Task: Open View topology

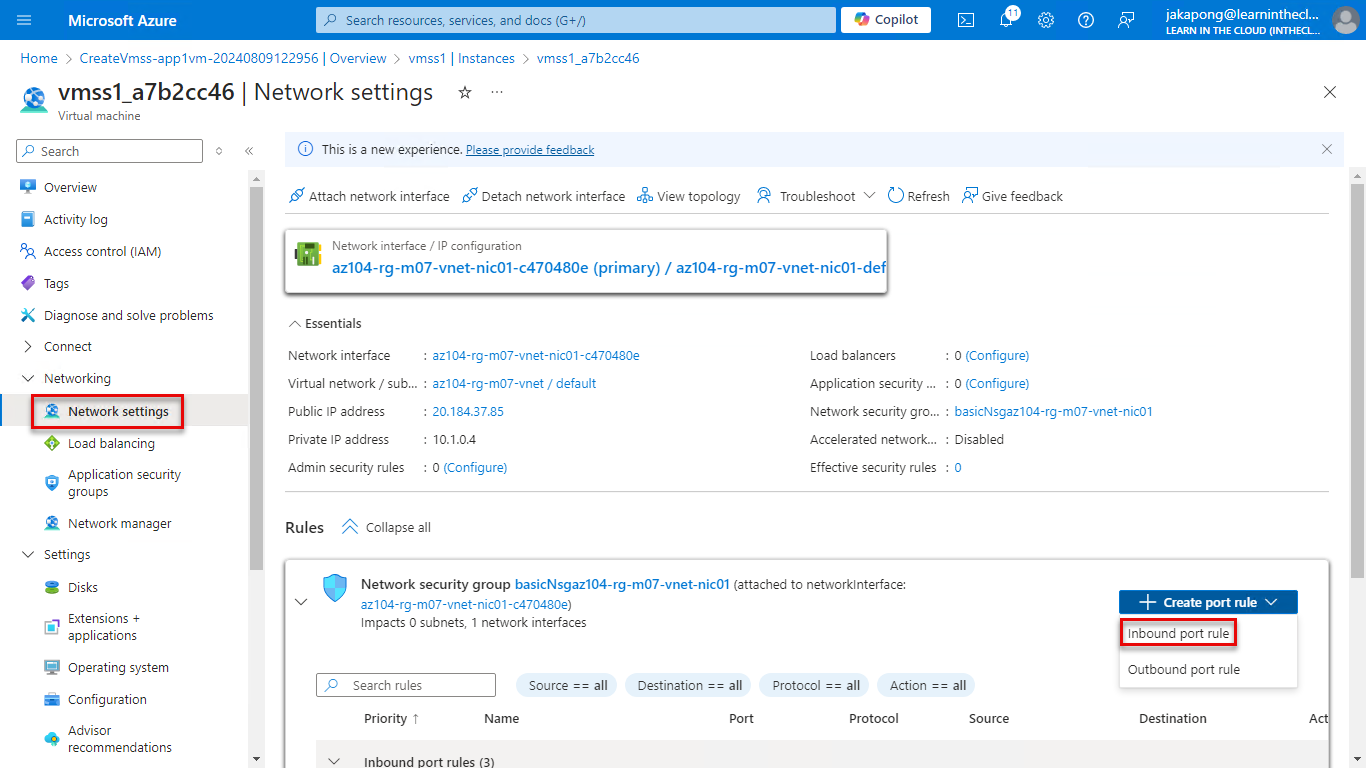Action: click(689, 196)
